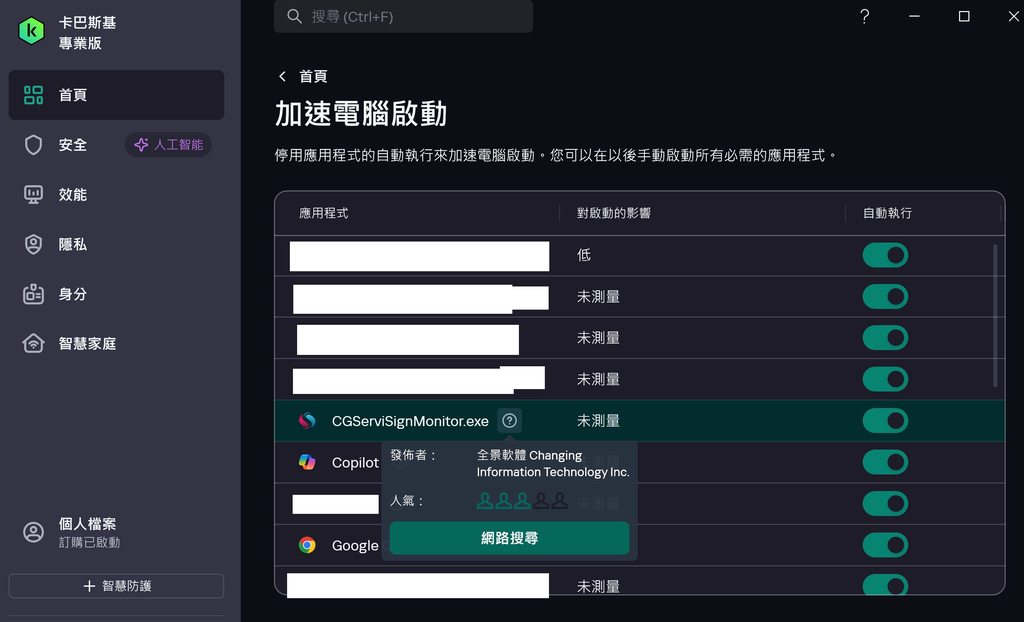Image resolution: width=1024 pixels, height=622 pixels.
Task: Click the privacy shield icon beside 隱私
Action: tap(33, 244)
